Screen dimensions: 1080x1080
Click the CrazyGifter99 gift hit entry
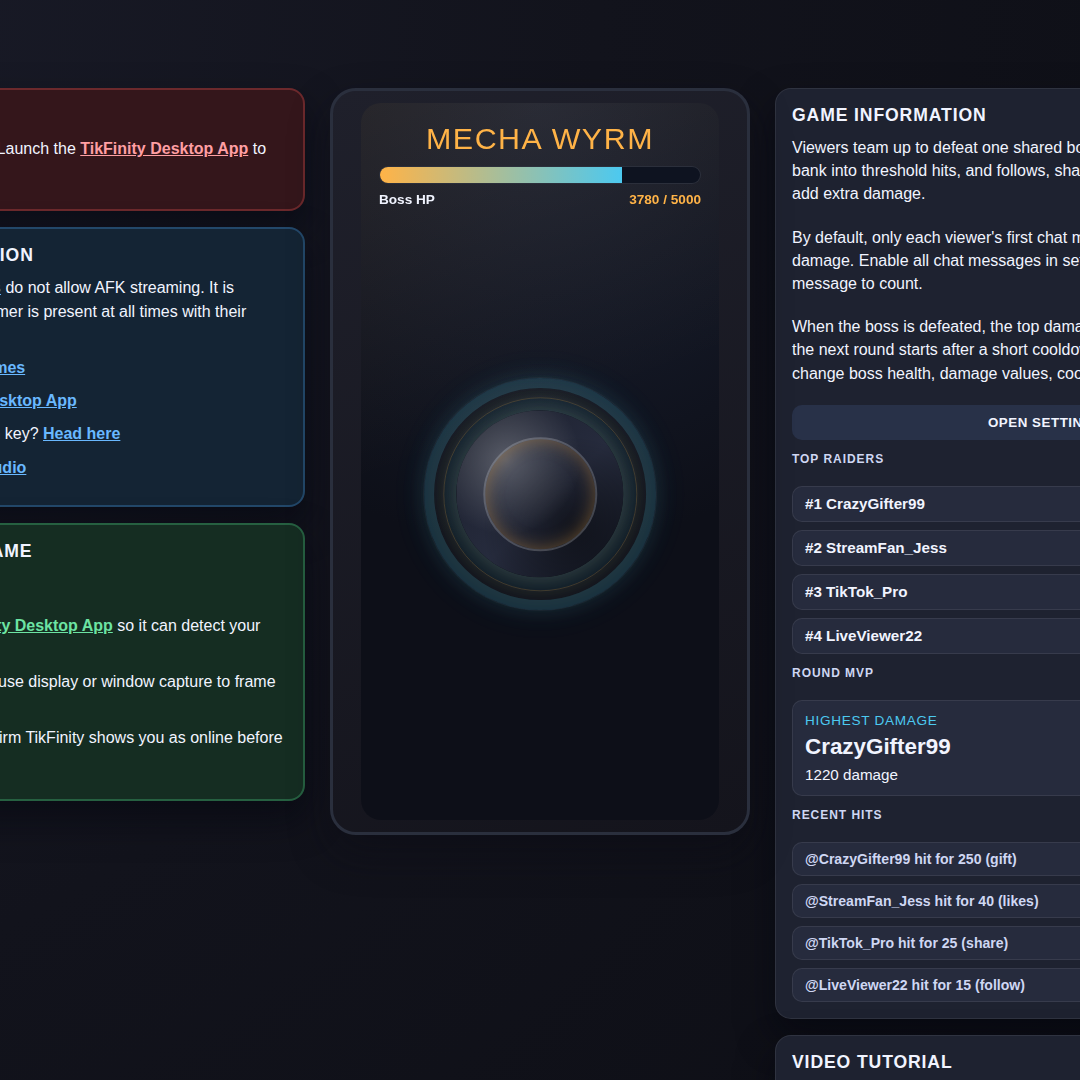click(936, 859)
